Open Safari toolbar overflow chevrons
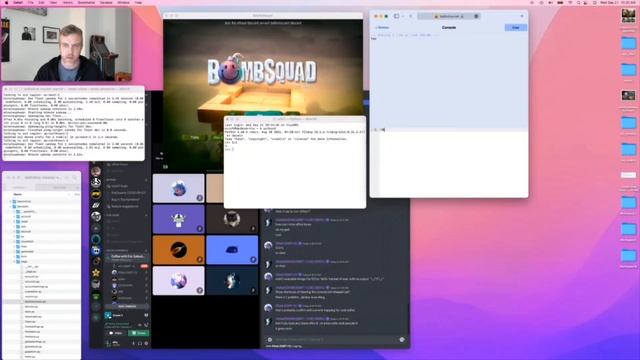Image resolution: width=640 pixels, height=360 pixels. click(522, 16)
